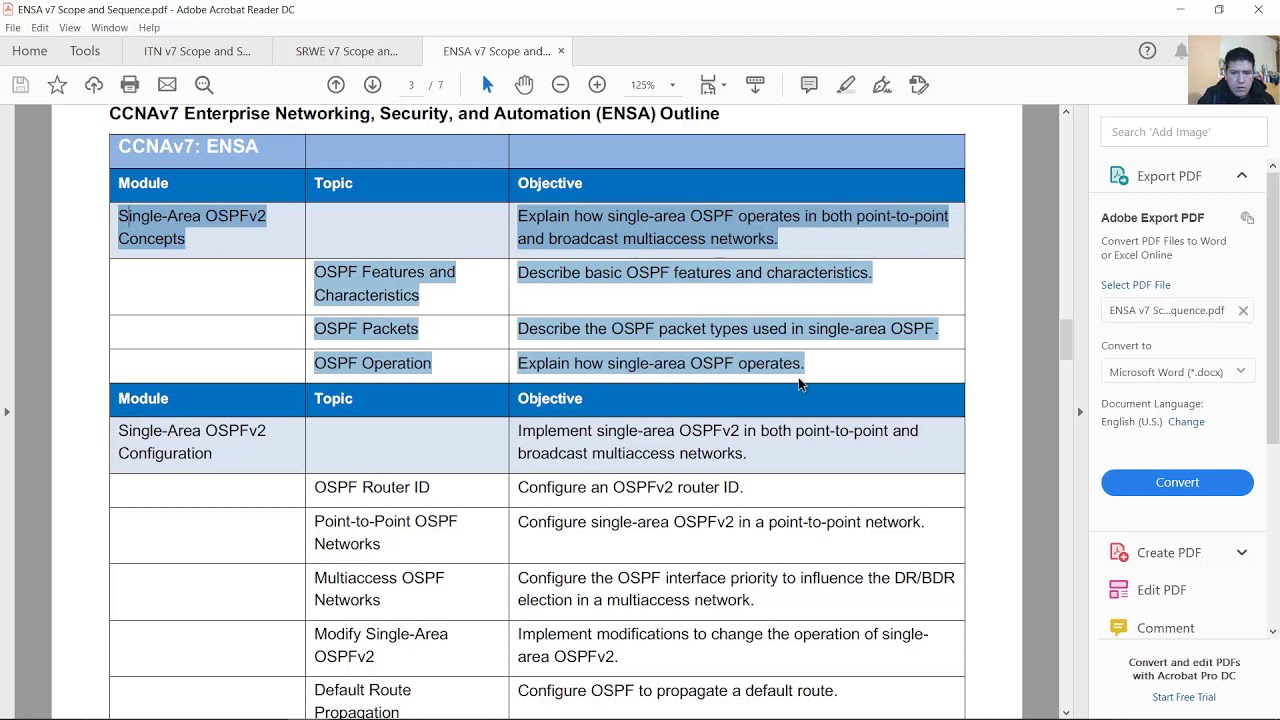This screenshot has height=720, width=1280.
Task: Collapse the Export PDF section chevron
Action: 1242,176
